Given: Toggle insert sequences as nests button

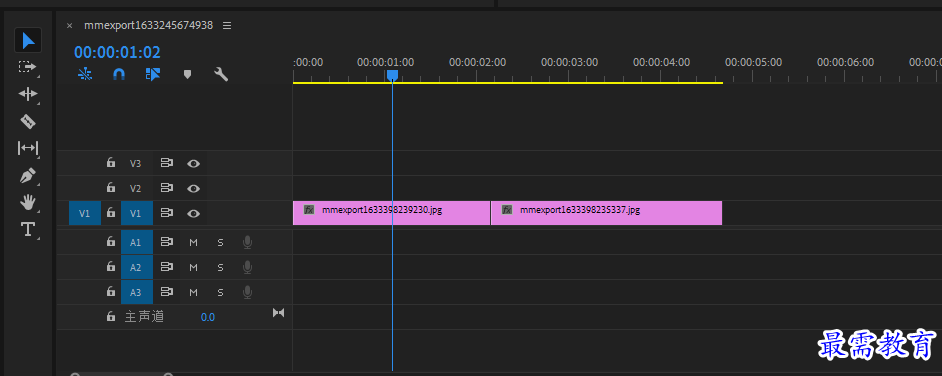Looking at the screenshot, I should pos(85,74).
